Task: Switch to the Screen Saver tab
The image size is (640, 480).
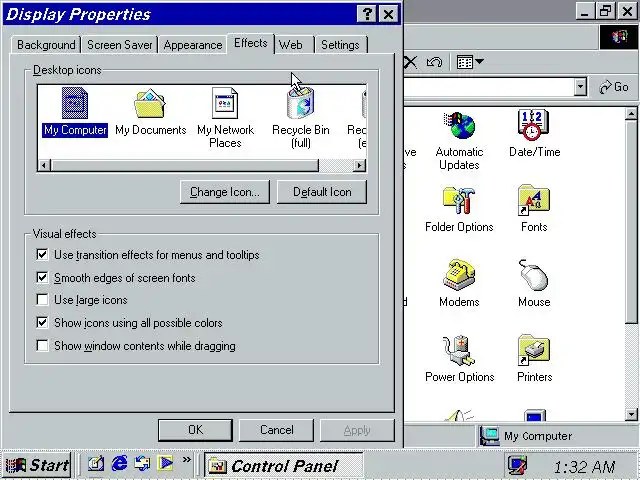Action: 120,45
